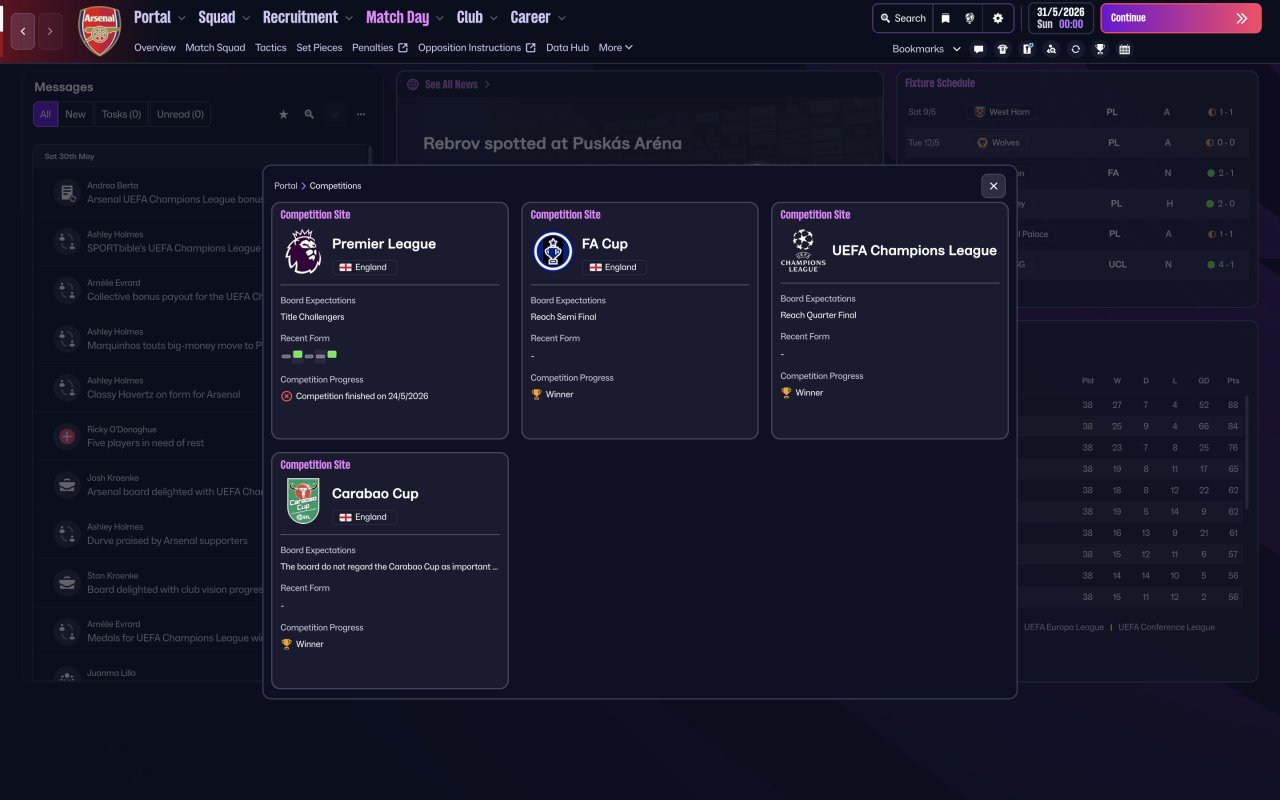
Task: Click the tactics board shortcut icon
Action: tap(1027, 49)
